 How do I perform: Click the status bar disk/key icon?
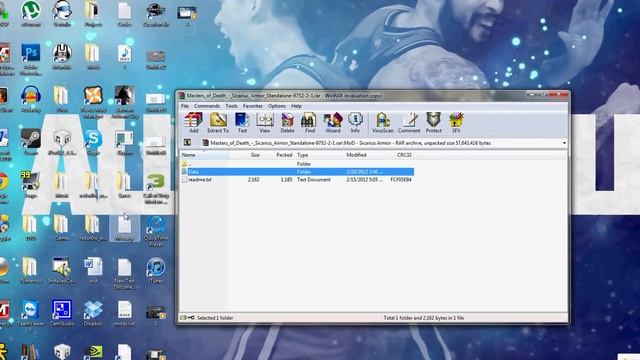187,318
